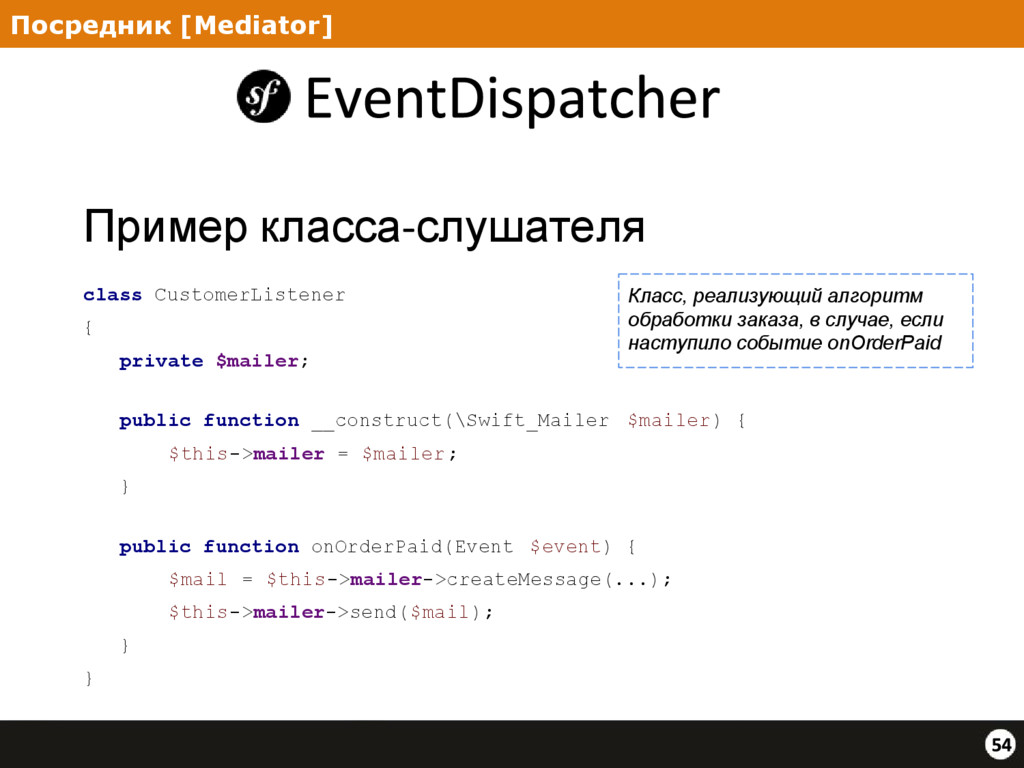The image size is (1024, 768).
Task: Click the 'EventDispatcher' title text
Action: (512, 98)
